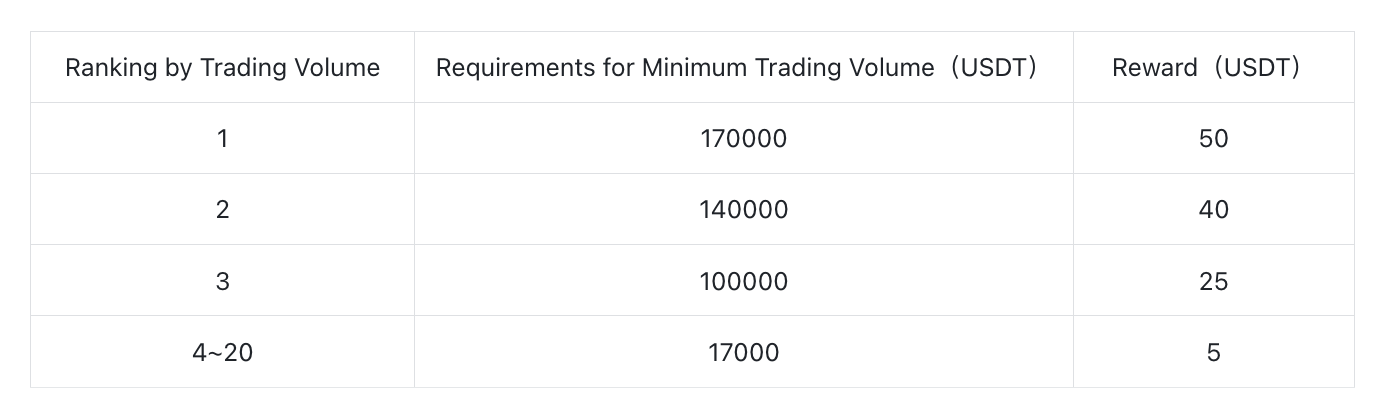This screenshot has width=1384, height=416.
Task: Select the reward value 25
Action: pyautogui.click(x=1213, y=281)
